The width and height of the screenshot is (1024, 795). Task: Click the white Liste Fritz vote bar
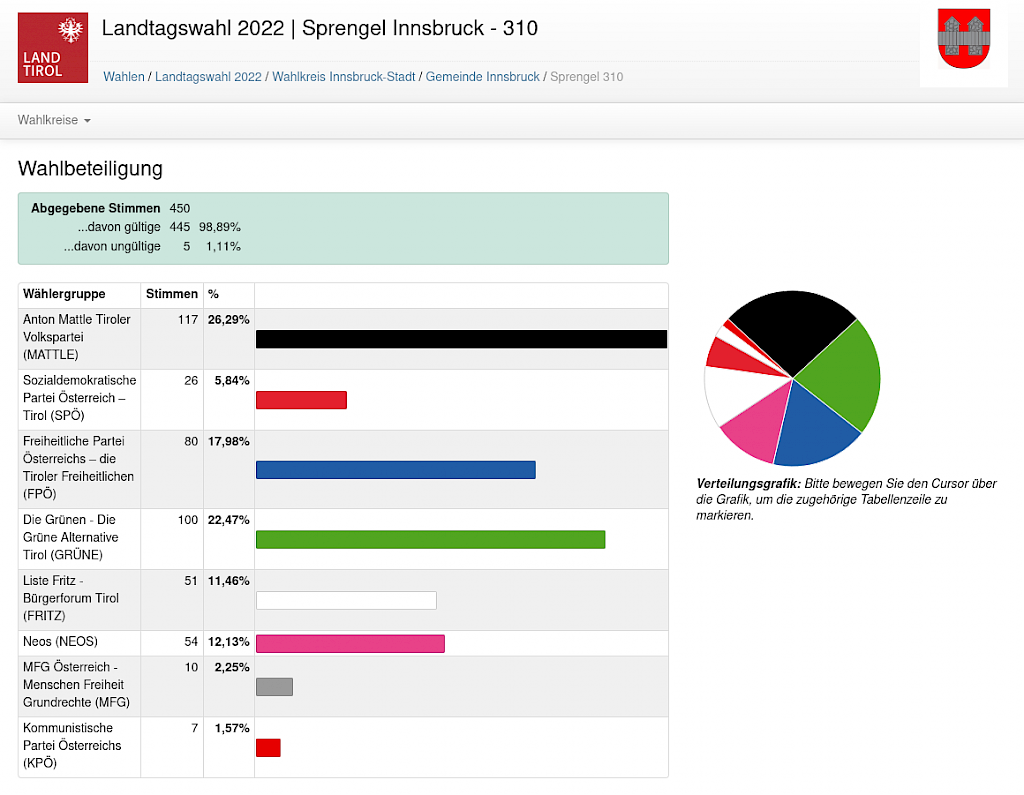coord(346,600)
